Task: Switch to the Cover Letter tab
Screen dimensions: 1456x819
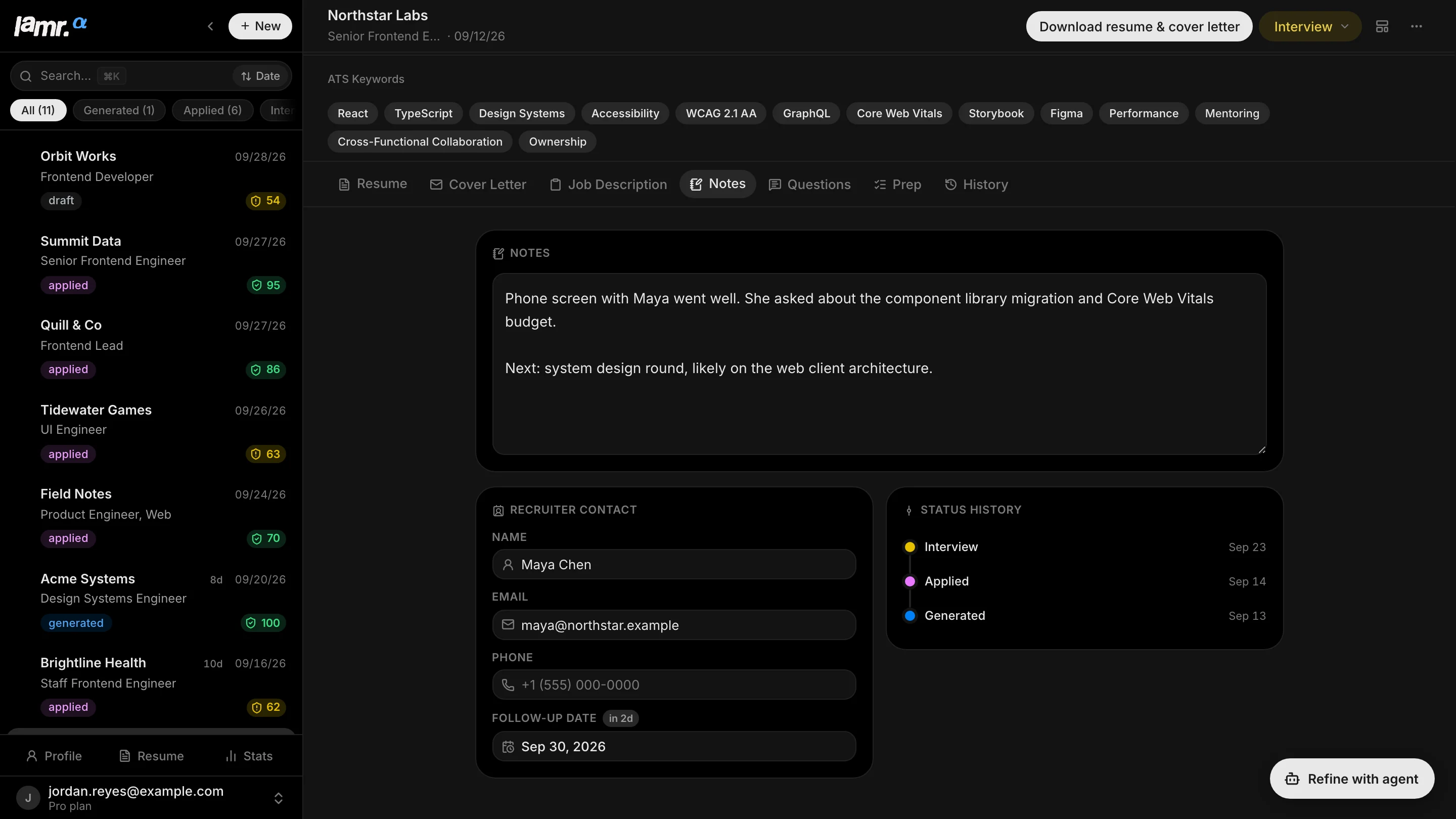Action: (x=478, y=184)
